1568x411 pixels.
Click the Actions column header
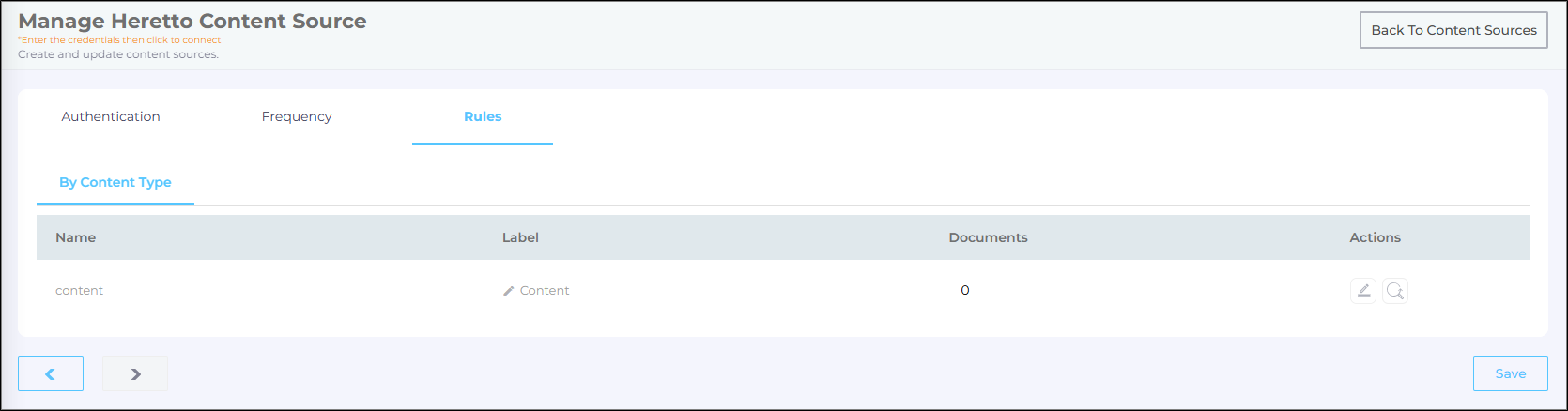[x=1375, y=237]
